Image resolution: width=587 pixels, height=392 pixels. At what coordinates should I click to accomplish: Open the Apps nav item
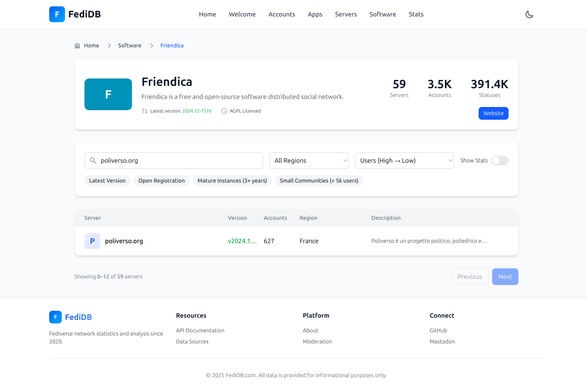coord(315,15)
